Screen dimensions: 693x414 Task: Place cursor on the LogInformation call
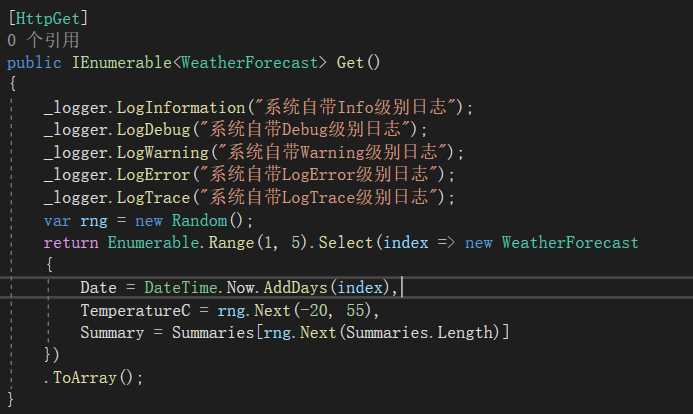coord(180,107)
